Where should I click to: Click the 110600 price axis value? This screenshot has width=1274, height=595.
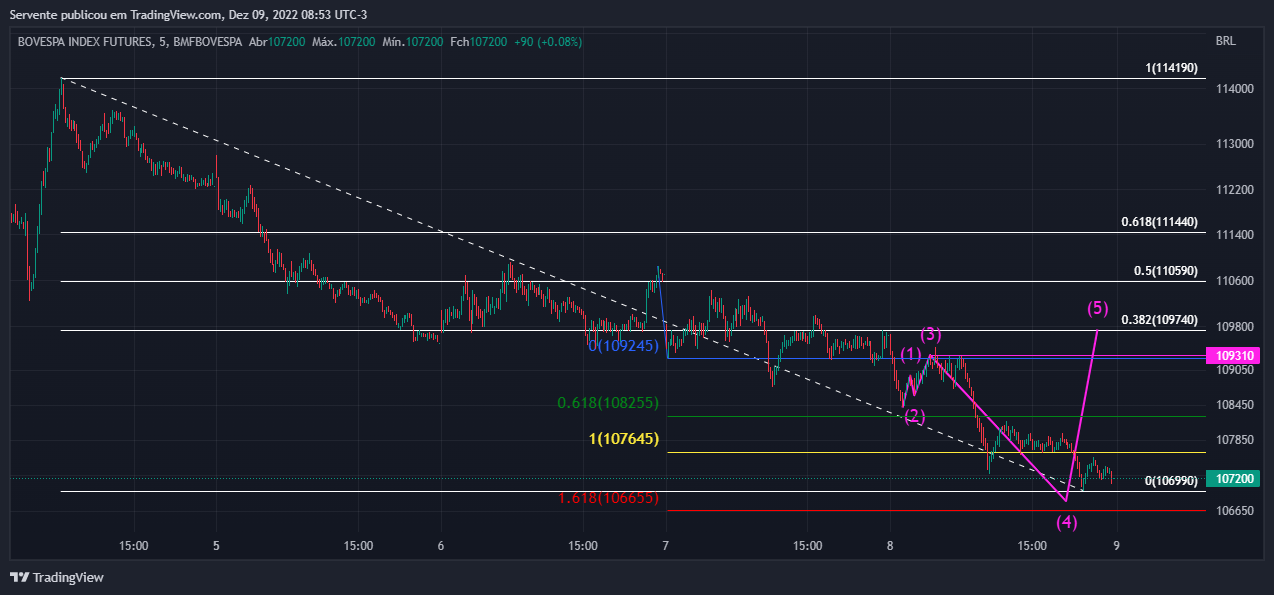tap(1233, 281)
